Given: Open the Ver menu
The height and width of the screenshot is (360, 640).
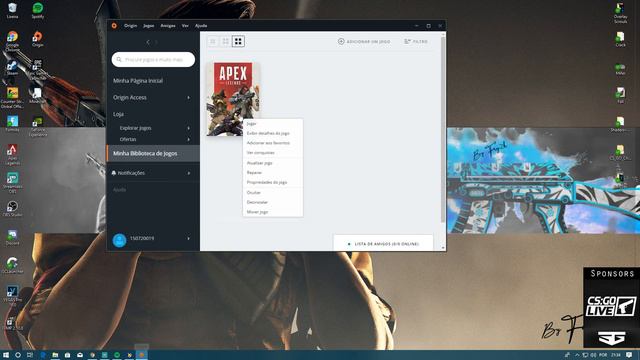Looking at the screenshot, I should [185, 26].
